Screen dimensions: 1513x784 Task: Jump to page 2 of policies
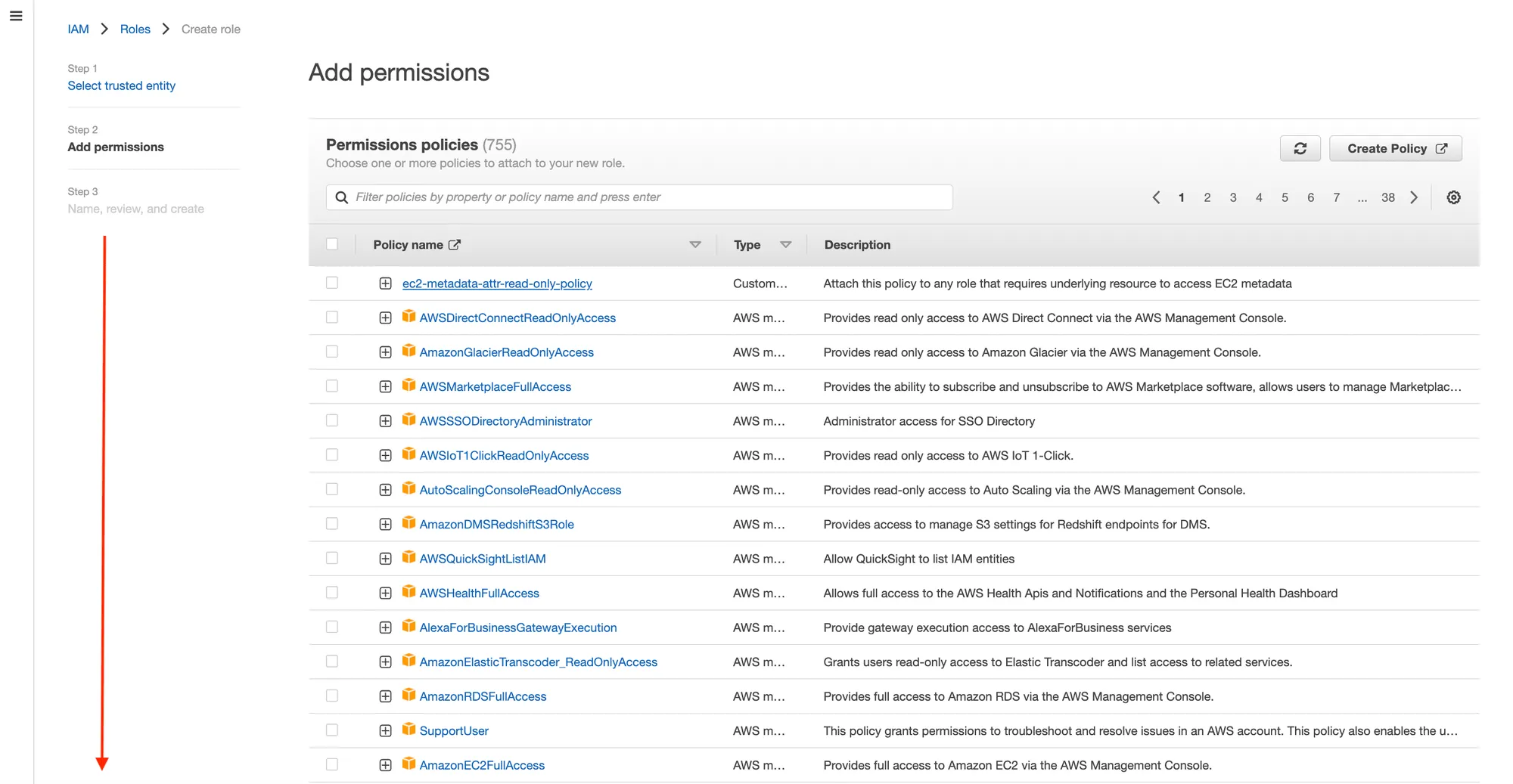click(x=1207, y=197)
